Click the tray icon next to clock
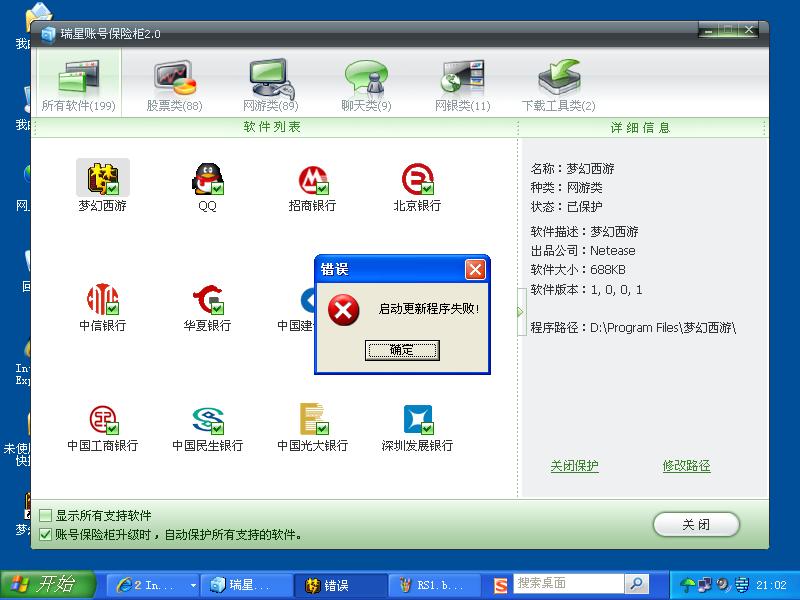Viewport: 800px width, 600px height. pos(741,585)
